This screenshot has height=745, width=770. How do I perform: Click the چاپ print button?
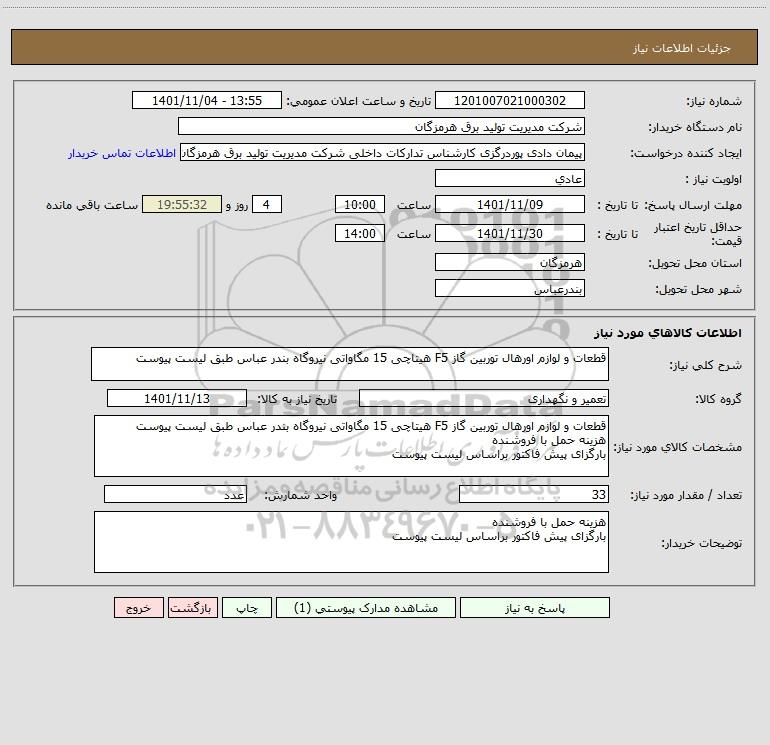click(x=247, y=608)
